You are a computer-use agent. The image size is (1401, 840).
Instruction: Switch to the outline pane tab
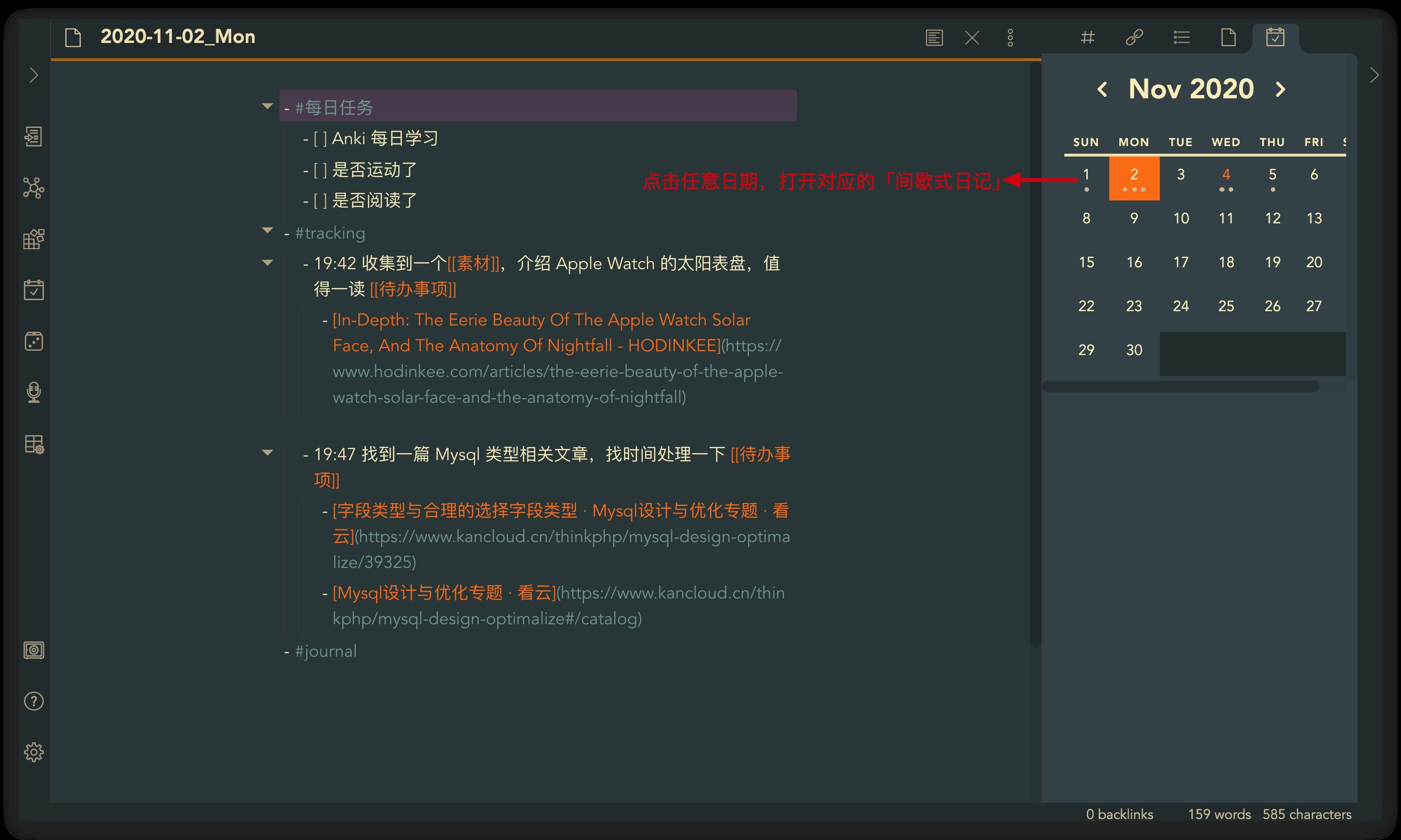pos(1181,38)
